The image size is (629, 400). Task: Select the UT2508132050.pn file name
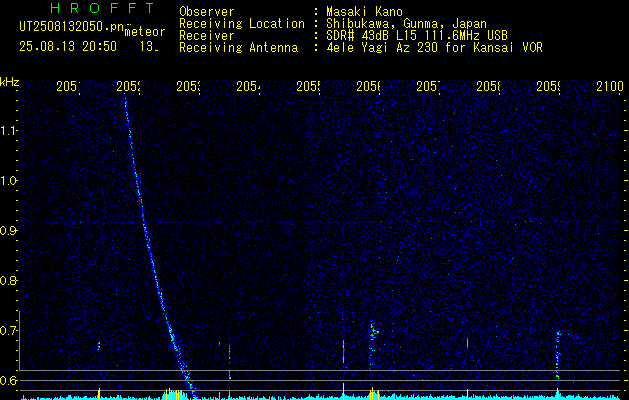pos(72,26)
